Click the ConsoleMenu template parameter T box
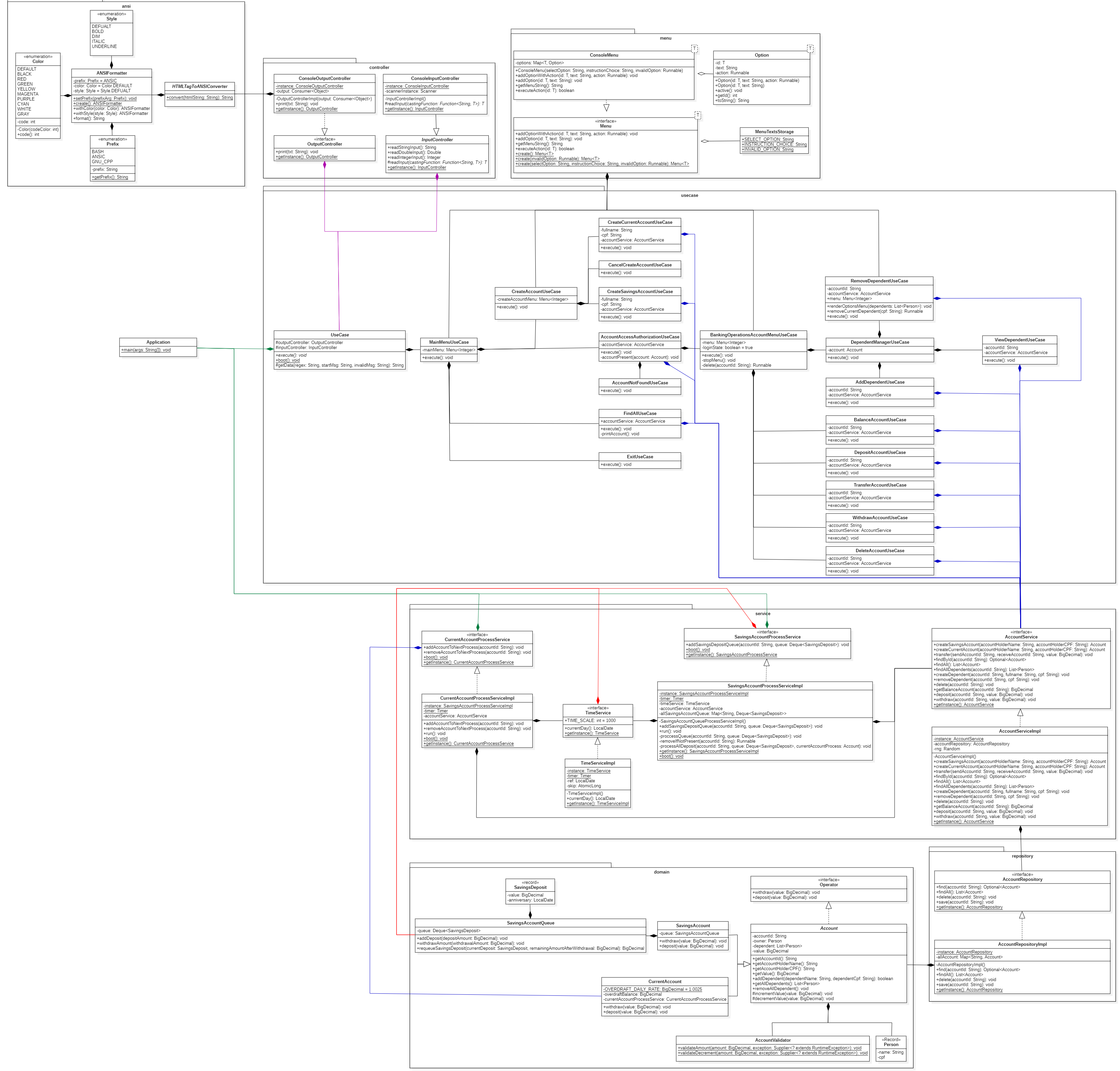The width and height of the screenshot is (1120, 1071). pos(694,49)
